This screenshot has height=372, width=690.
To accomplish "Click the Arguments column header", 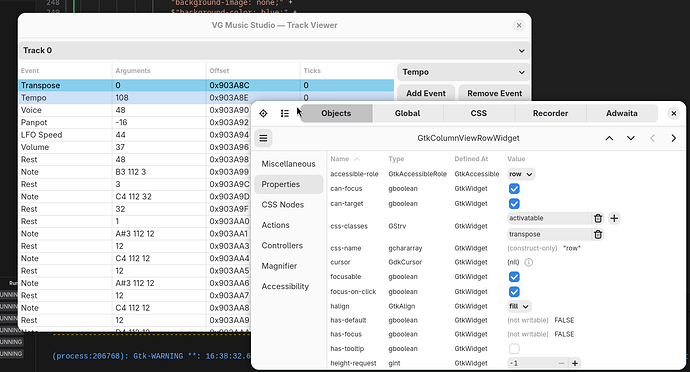I will coord(159,71).
